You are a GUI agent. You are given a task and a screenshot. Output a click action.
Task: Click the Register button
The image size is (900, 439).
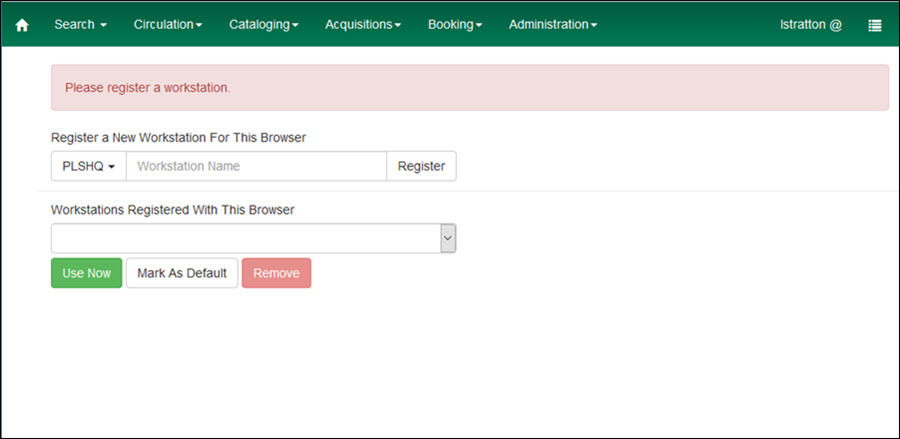[x=421, y=166]
